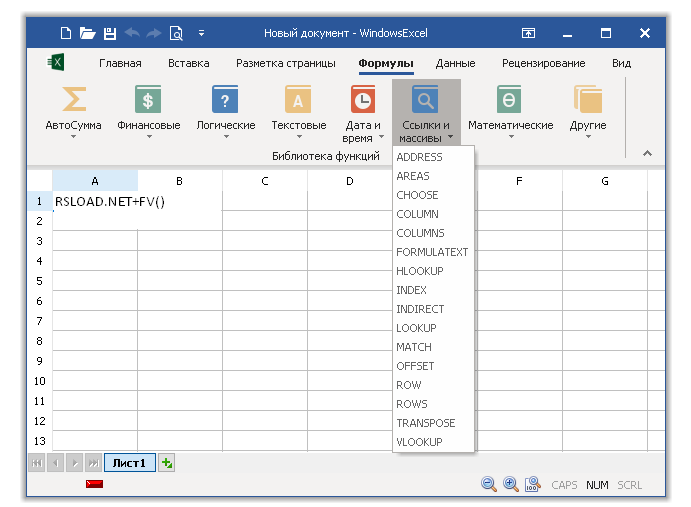The height and width of the screenshot is (507, 691).
Task: Click the red flag icon in the status bar
Action: click(x=94, y=484)
